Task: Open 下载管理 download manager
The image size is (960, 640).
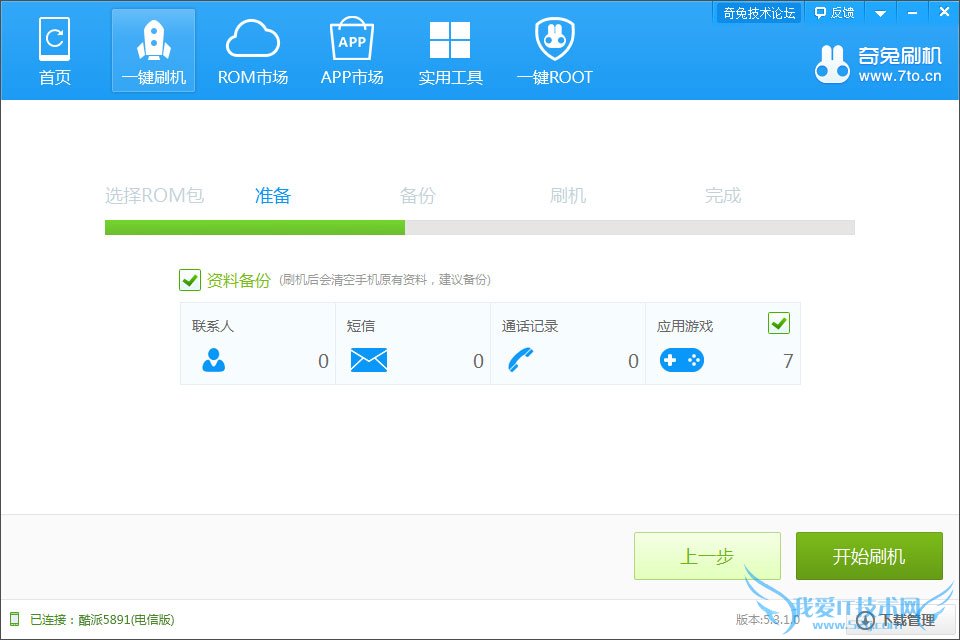Action: (x=895, y=620)
